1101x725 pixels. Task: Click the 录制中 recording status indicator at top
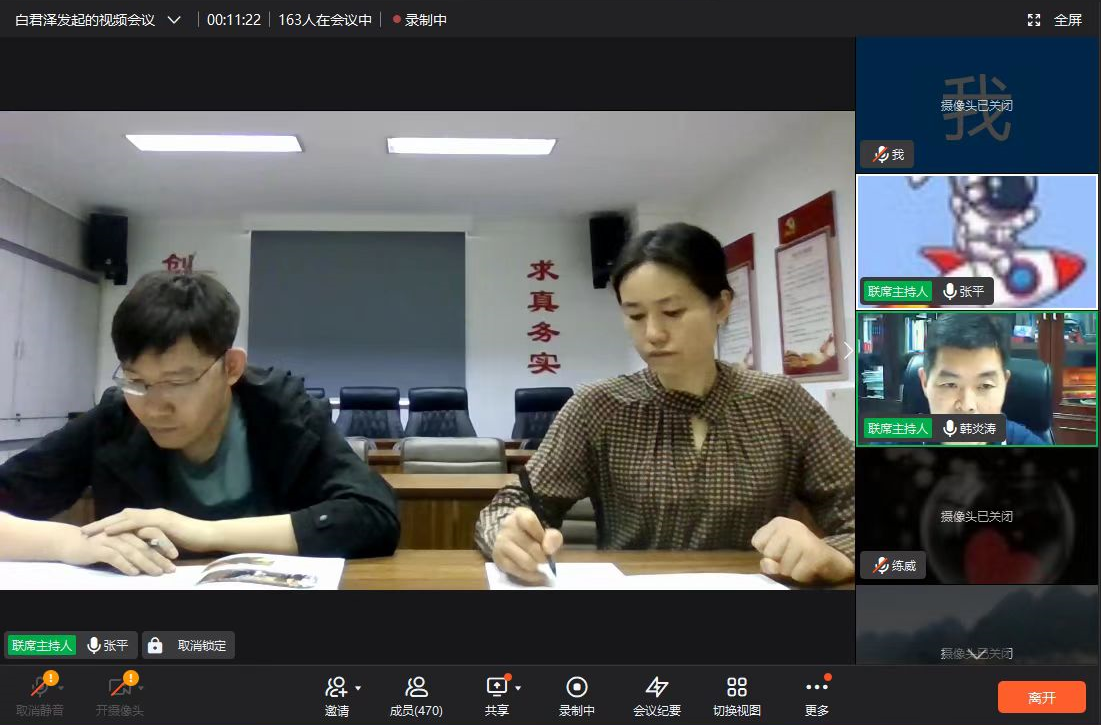point(420,20)
